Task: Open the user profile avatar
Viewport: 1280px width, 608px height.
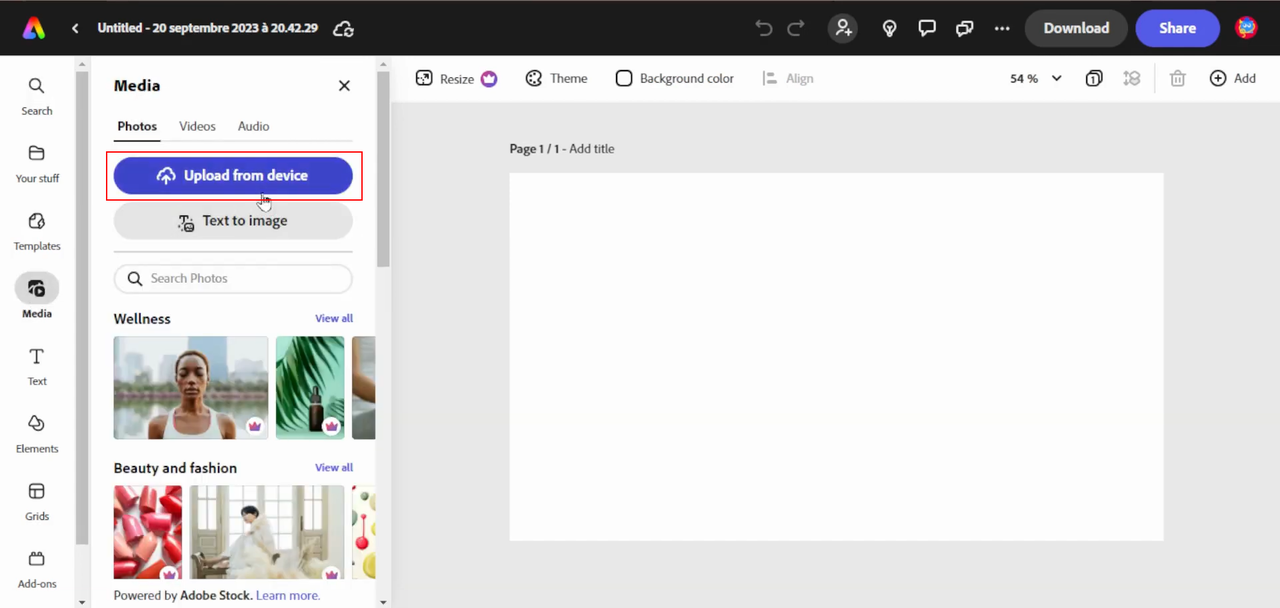Action: pyautogui.click(x=1246, y=28)
